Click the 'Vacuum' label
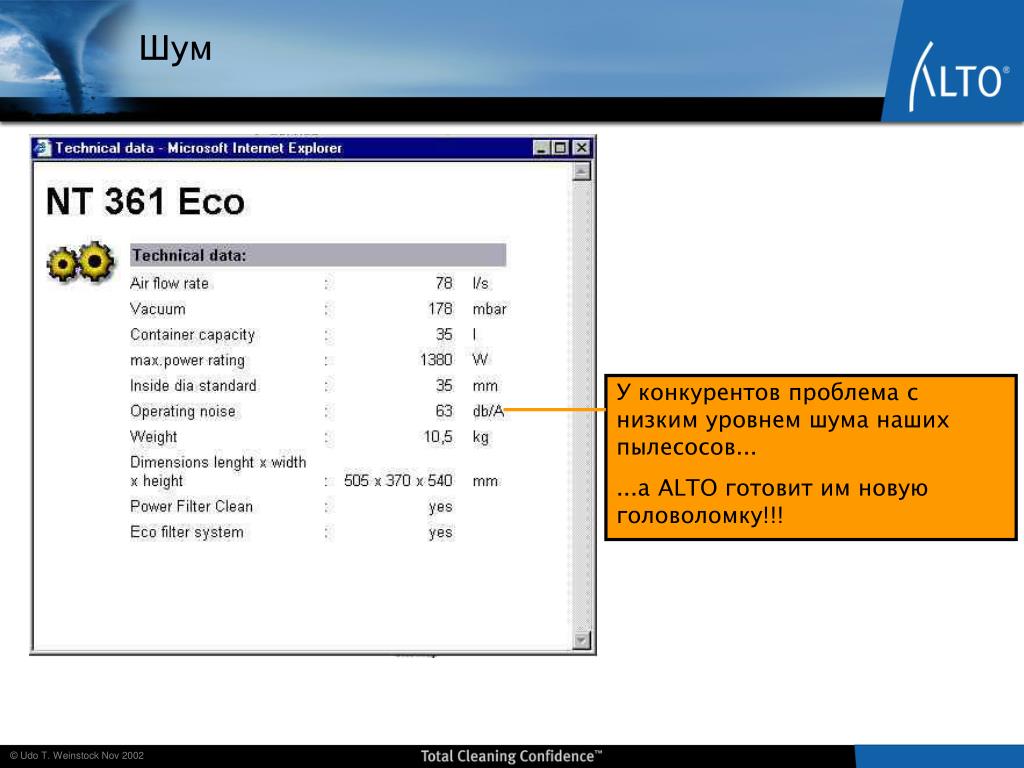The image size is (1024, 768). click(x=157, y=309)
